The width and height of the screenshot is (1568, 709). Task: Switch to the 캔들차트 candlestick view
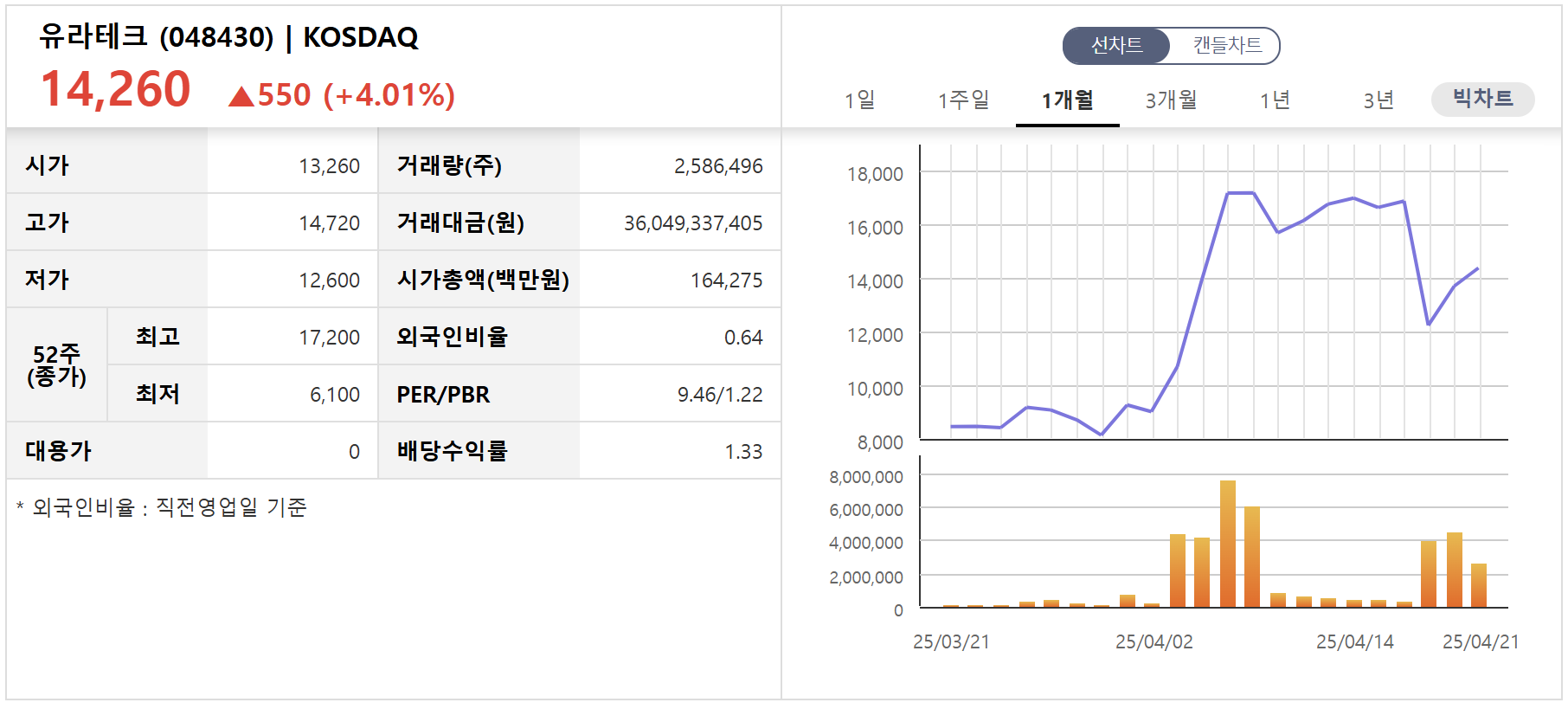[x=1226, y=46]
